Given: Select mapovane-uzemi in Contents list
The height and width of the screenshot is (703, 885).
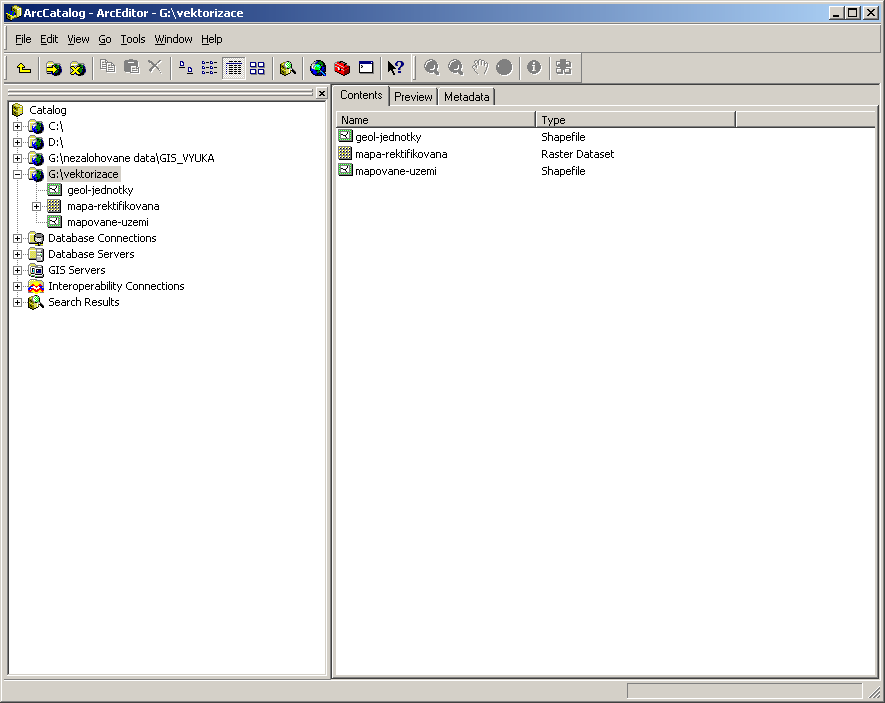Looking at the screenshot, I should (x=396, y=171).
